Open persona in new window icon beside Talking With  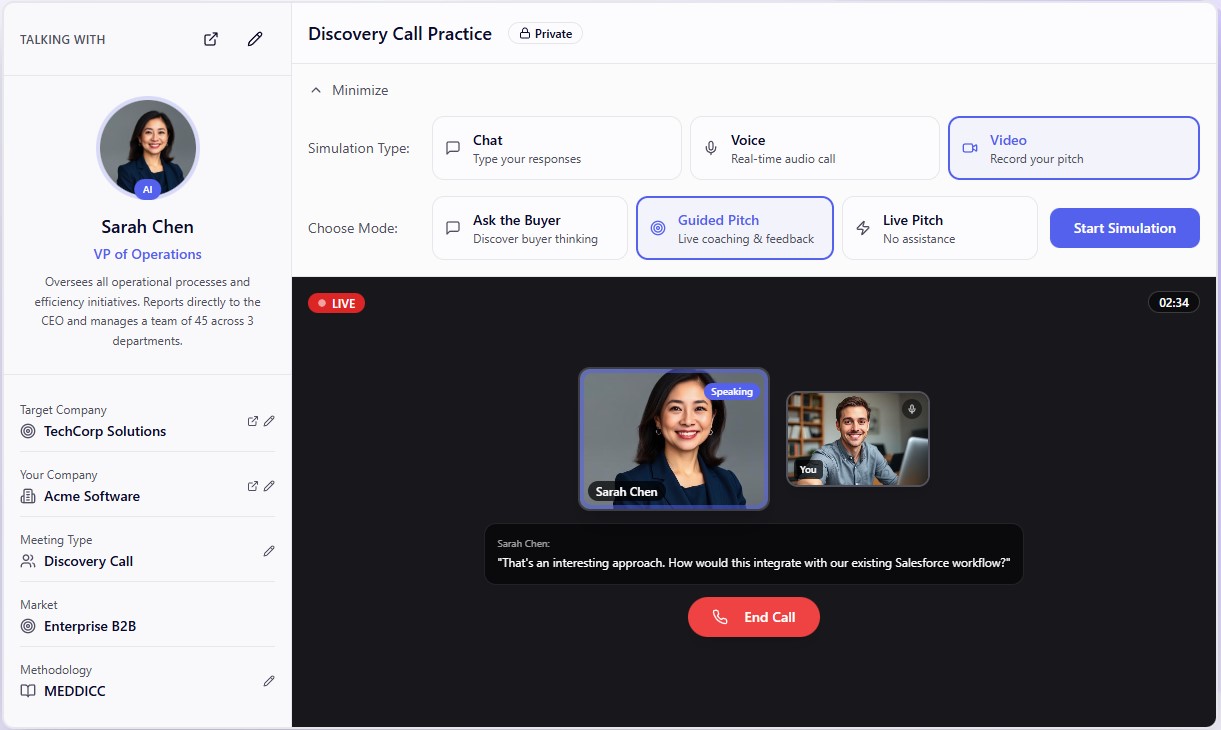(x=211, y=39)
